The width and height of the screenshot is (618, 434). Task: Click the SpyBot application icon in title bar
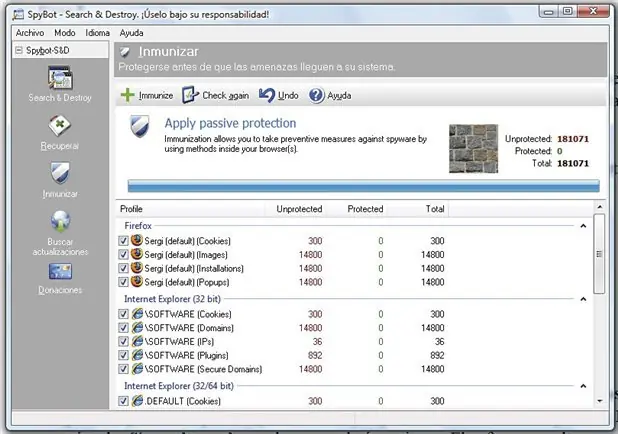click(x=18, y=15)
